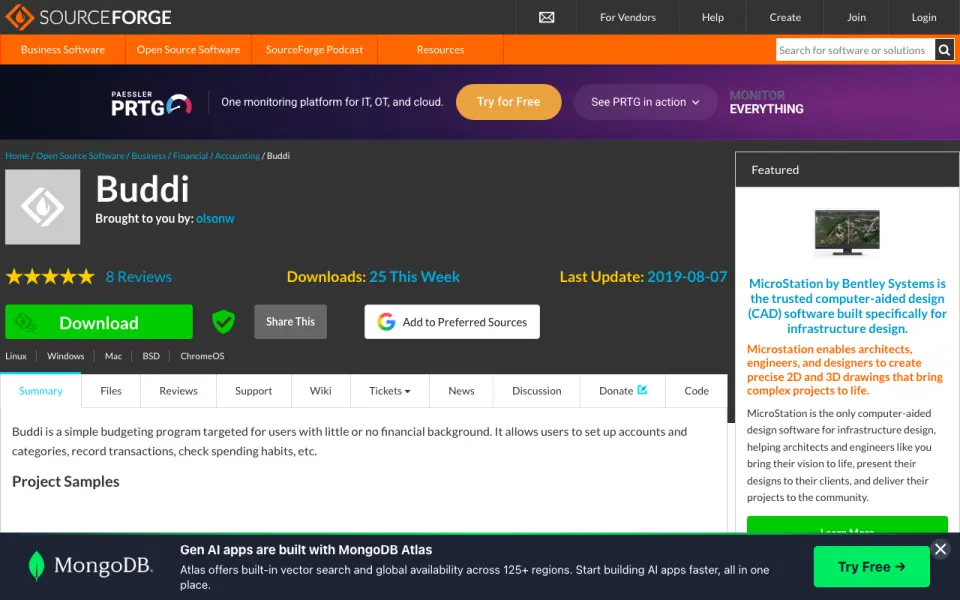Click Join in top bar
Screen dimensions: 960x600
[x=856, y=17]
